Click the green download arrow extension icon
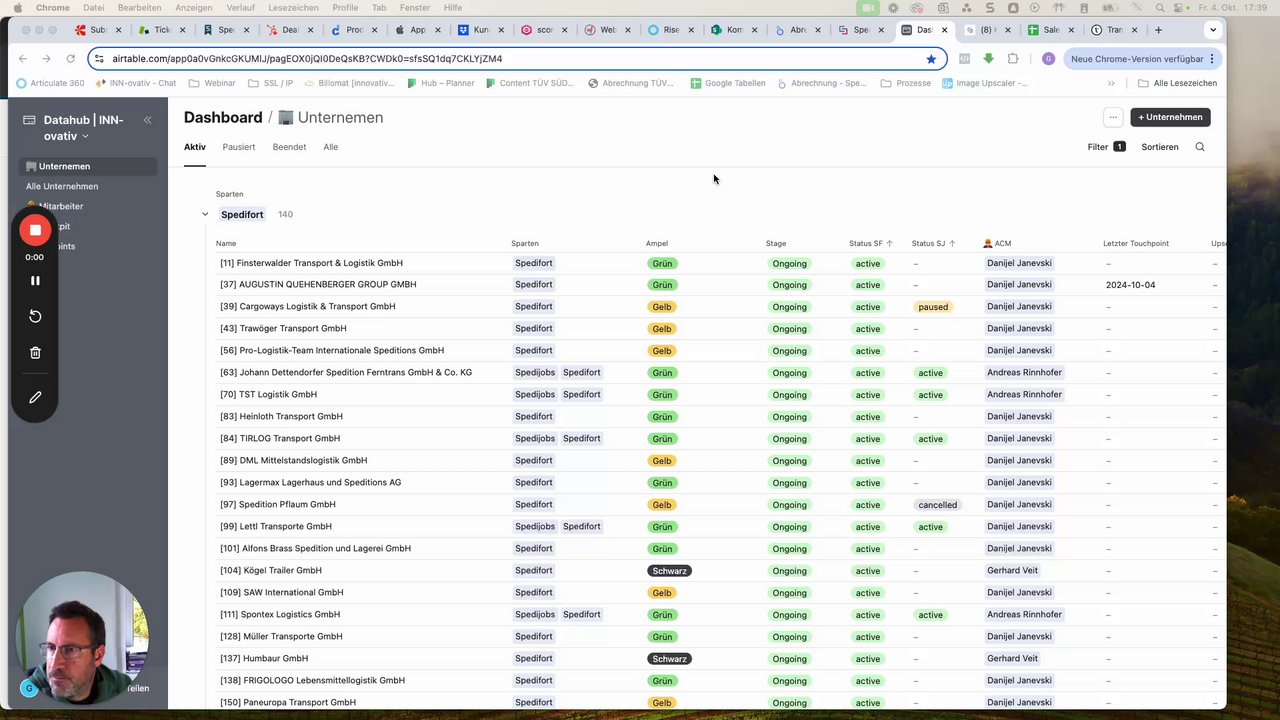This screenshot has width=1280, height=720. tap(988, 59)
